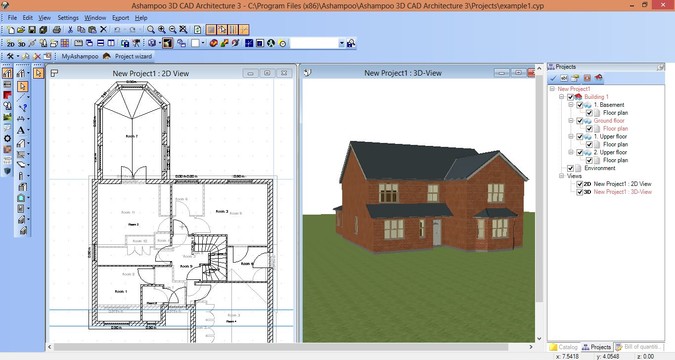
Task: Click the Open file folder icon
Action: pyautogui.click(x=21, y=30)
